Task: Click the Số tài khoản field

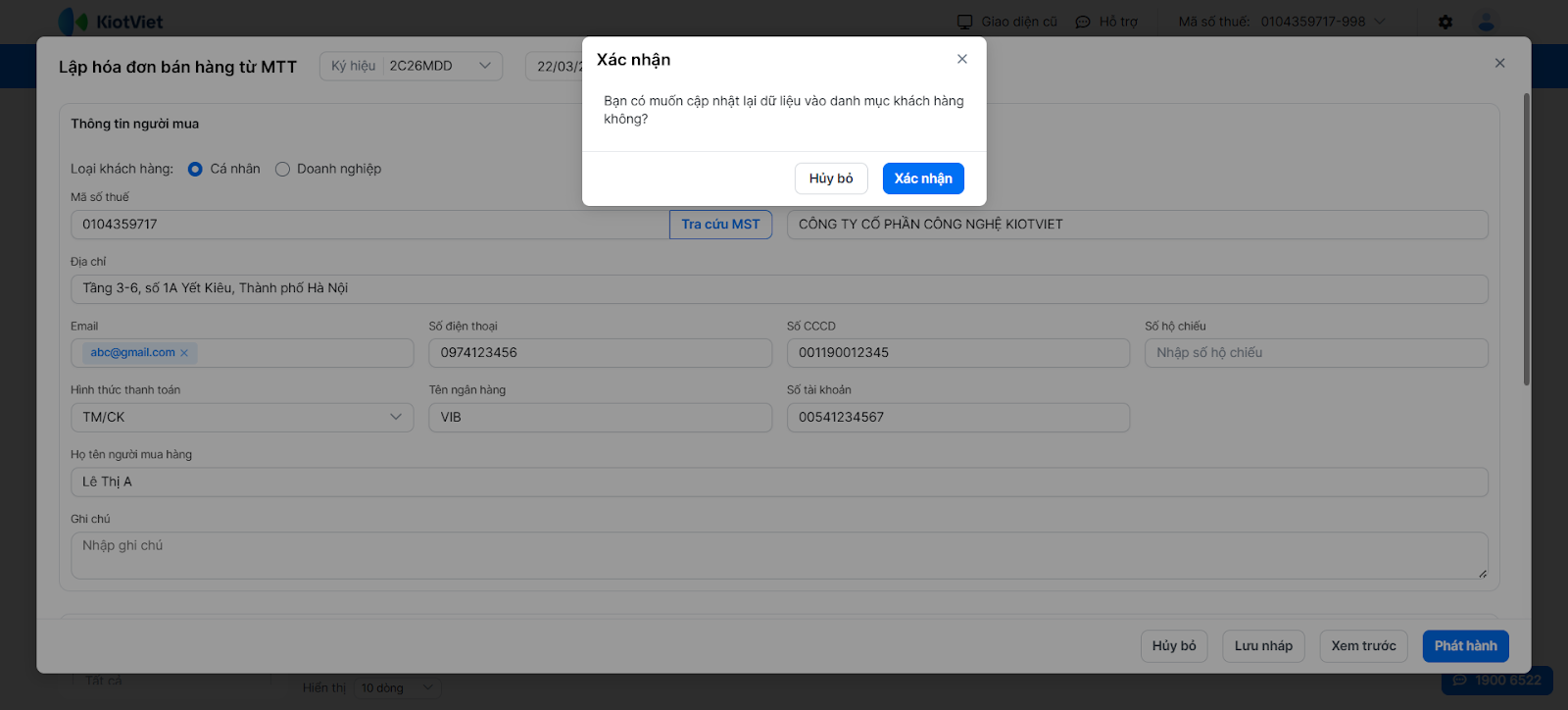Action: click(958, 417)
